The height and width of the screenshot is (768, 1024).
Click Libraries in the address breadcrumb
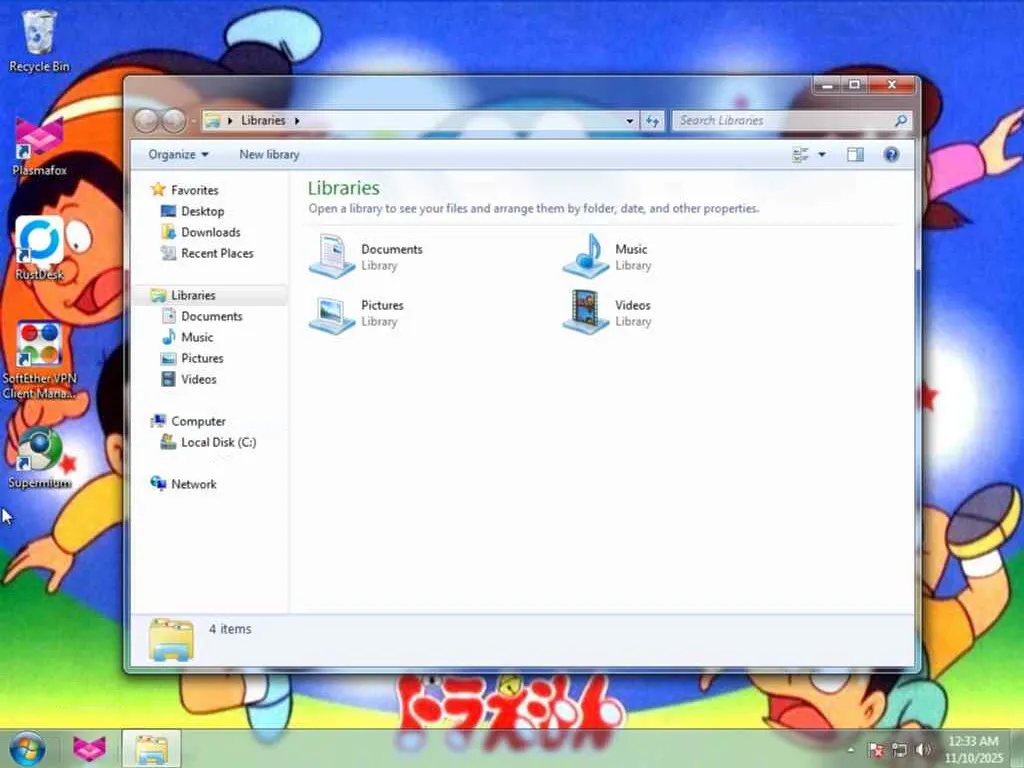tap(263, 120)
